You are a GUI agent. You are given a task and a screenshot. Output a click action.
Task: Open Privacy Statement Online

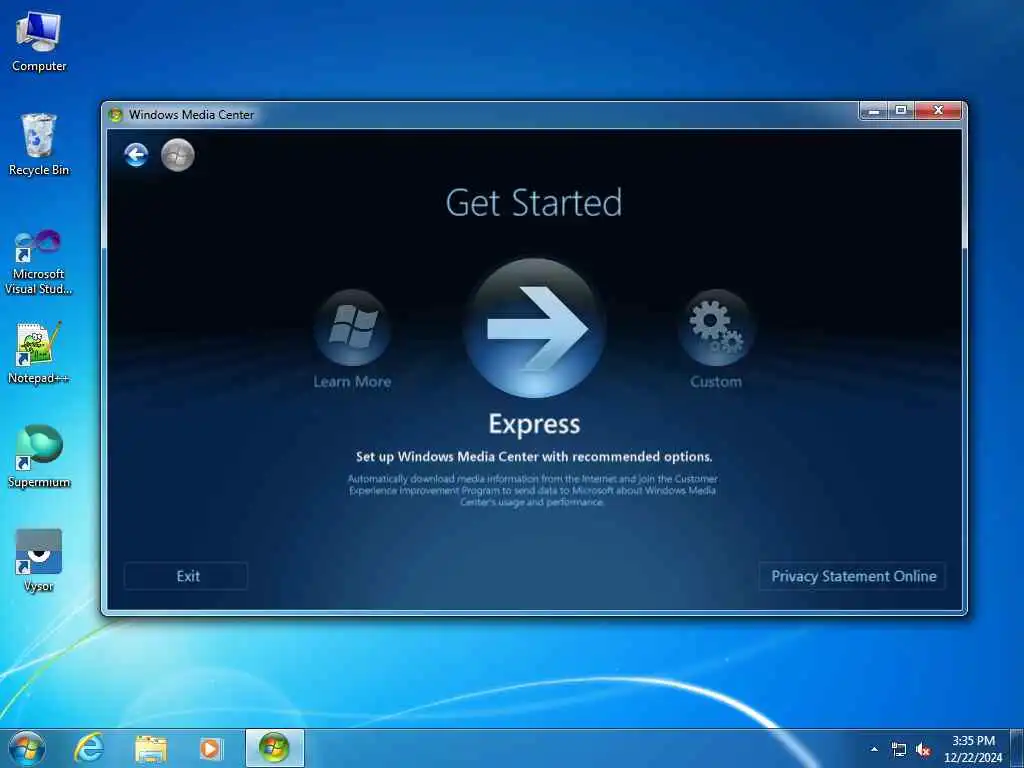(853, 576)
